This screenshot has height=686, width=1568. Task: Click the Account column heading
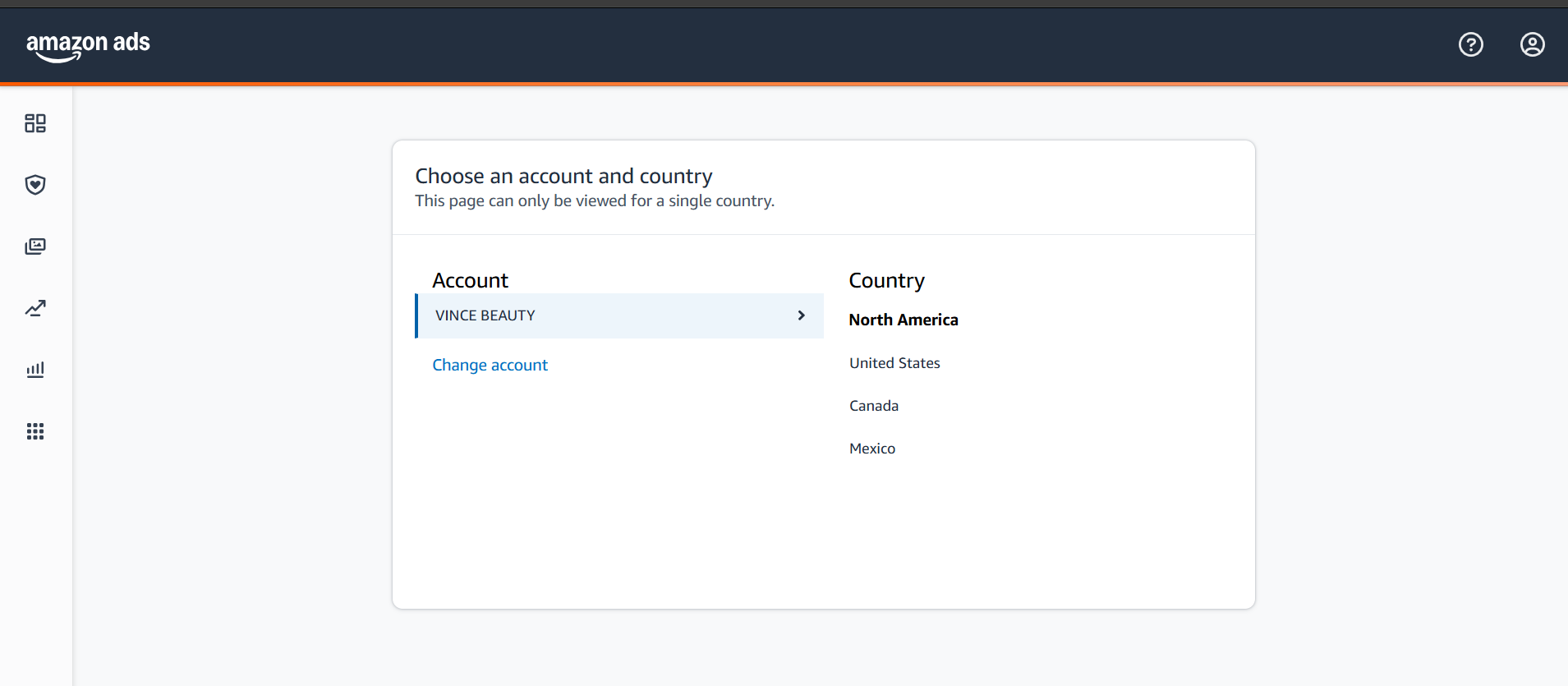pyautogui.click(x=471, y=281)
